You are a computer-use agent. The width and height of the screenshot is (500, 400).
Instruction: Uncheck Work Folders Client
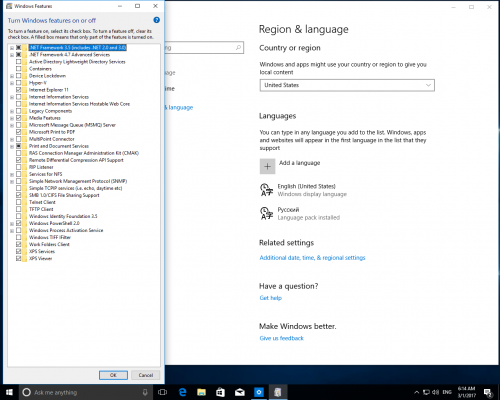coord(19,244)
